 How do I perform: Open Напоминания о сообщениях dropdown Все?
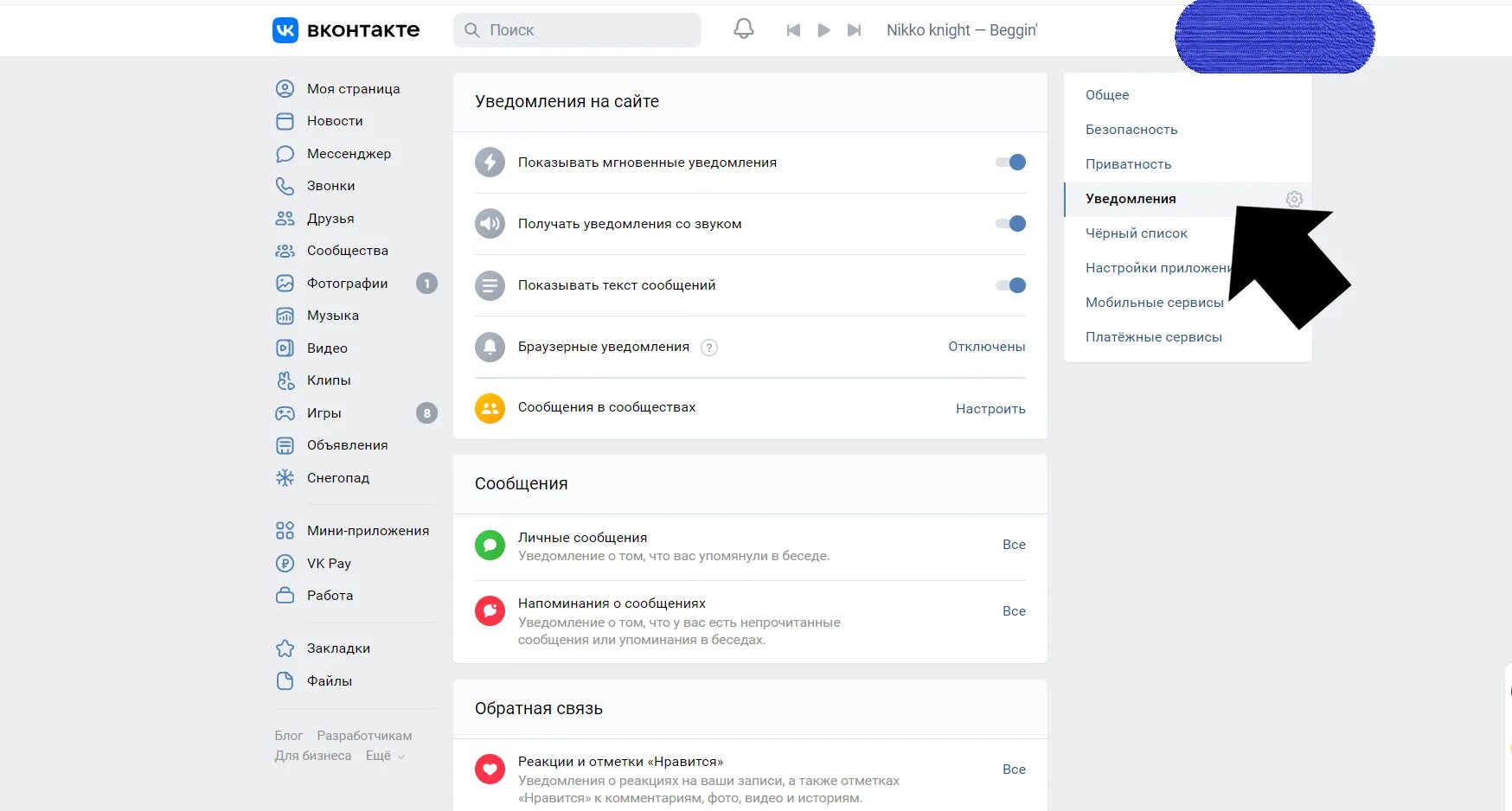point(1014,611)
